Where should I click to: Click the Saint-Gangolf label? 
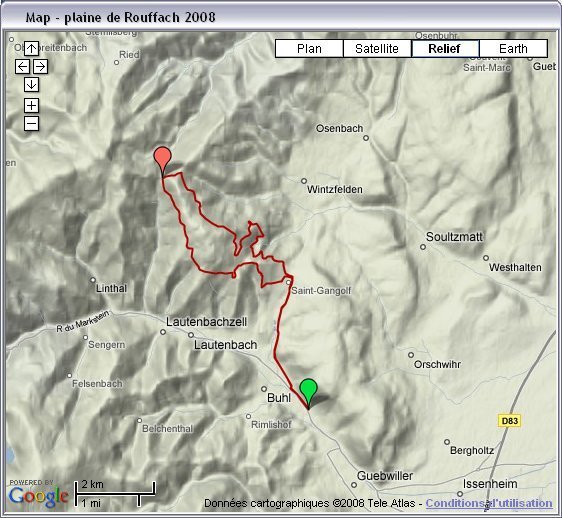(x=321, y=290)
